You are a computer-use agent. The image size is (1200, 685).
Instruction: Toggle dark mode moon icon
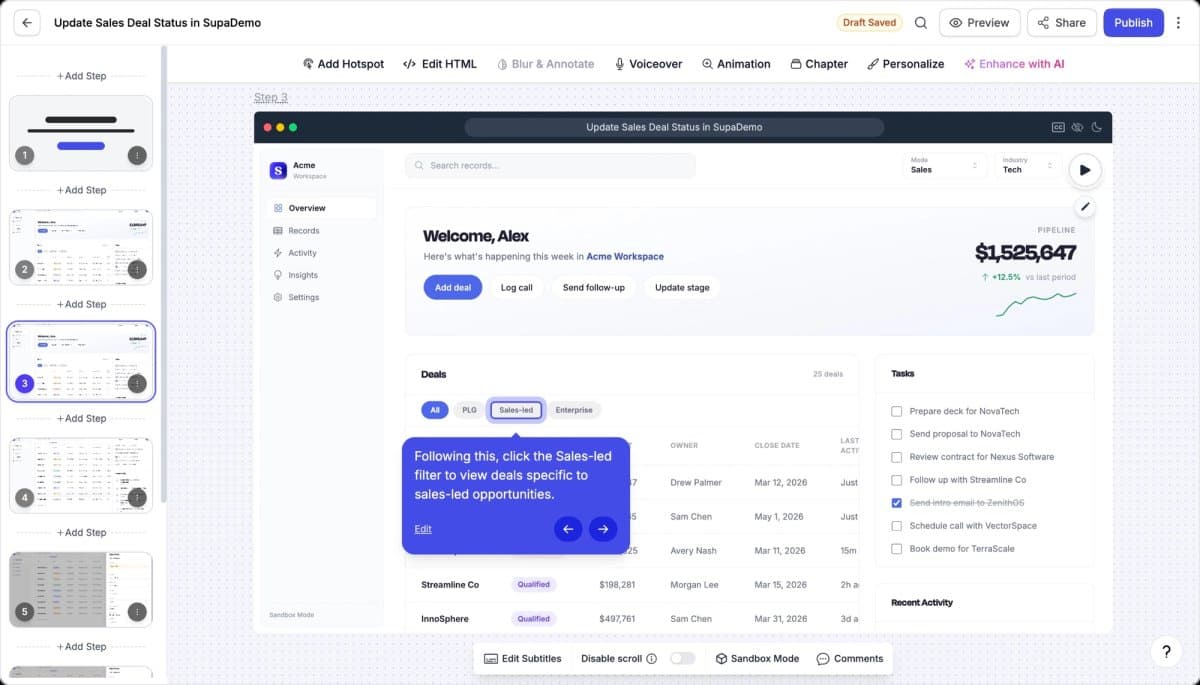click(1096, 127)
